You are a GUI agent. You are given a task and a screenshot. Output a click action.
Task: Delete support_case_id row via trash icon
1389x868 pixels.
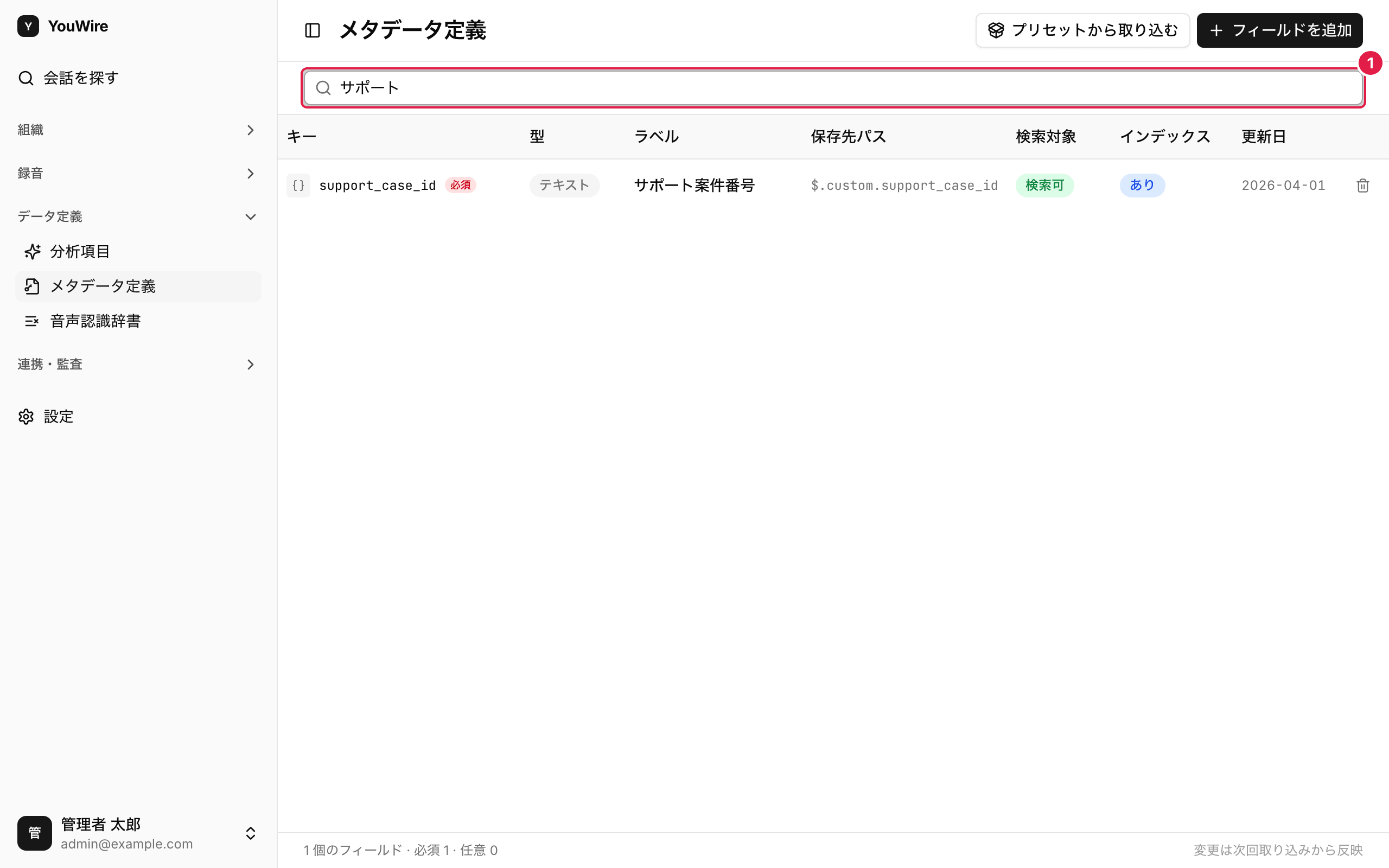click(1362, 186)
